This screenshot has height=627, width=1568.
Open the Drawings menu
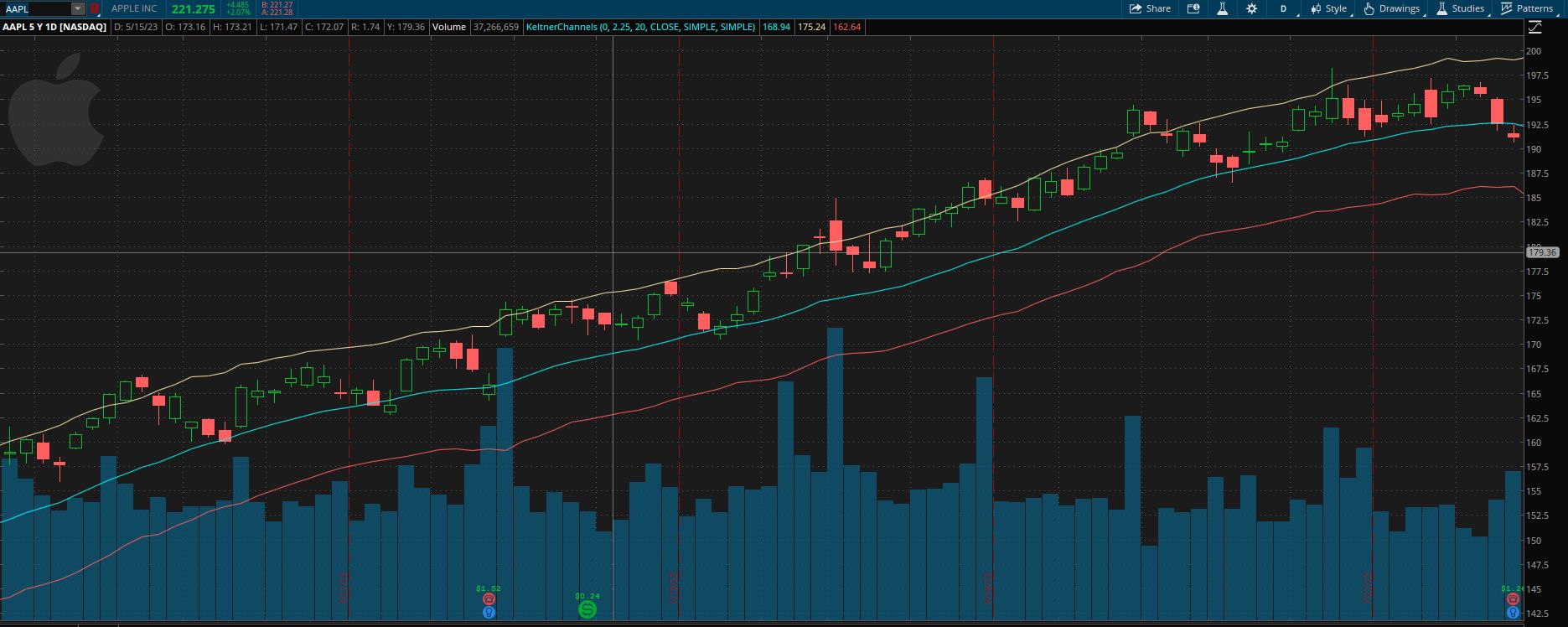click(x=1391, y=8)
